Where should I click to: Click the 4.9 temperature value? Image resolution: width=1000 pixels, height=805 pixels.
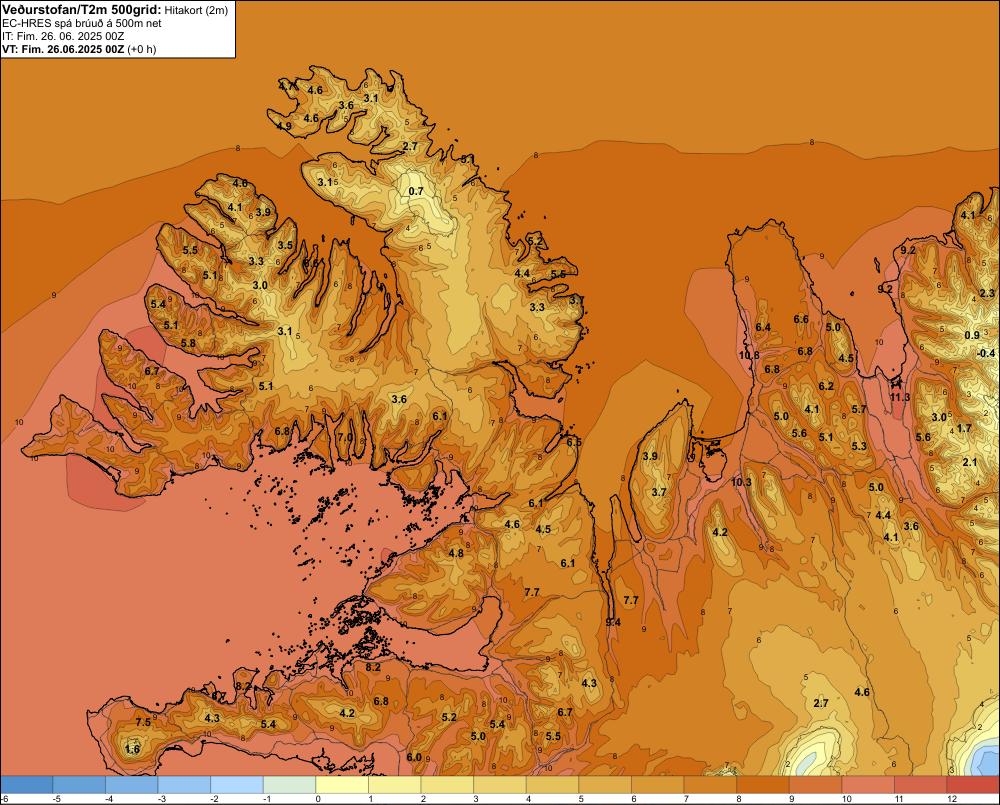click(x=284, y=126)
